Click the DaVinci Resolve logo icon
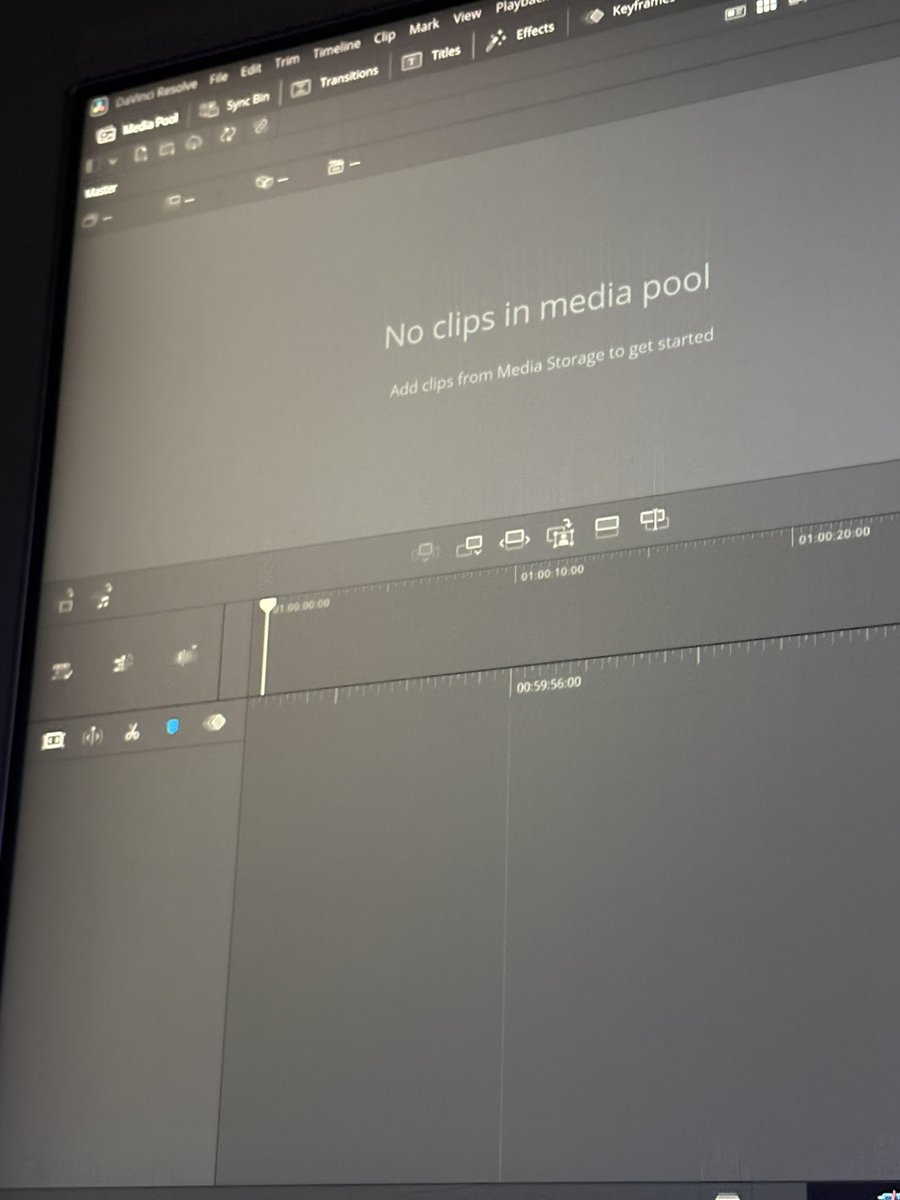The width and height of the screenshot is (900, 1200). [99, 106]
